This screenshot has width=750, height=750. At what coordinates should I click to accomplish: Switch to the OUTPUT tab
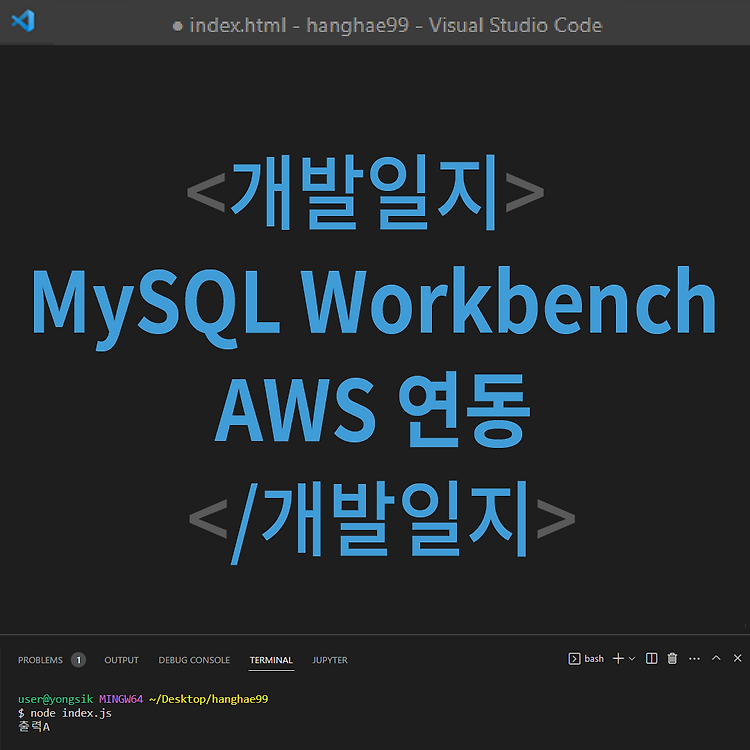121,660
